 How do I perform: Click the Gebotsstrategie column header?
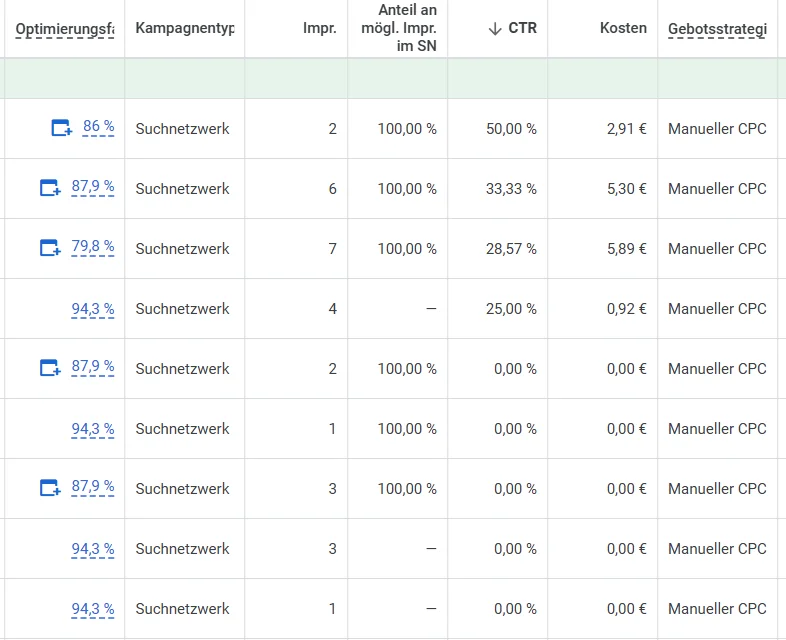[x=717, y=29]
